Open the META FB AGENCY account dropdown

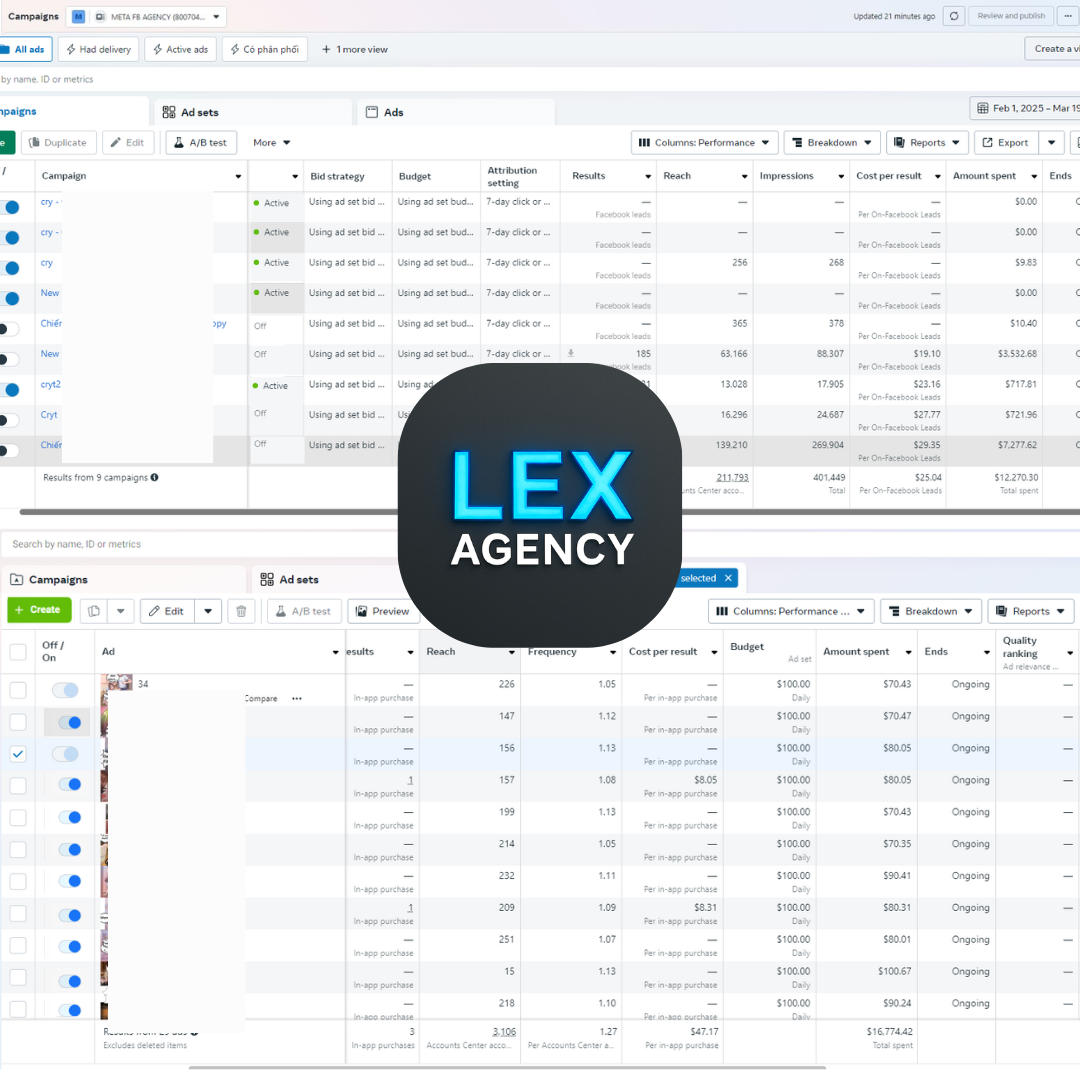[x=146, y=17]
